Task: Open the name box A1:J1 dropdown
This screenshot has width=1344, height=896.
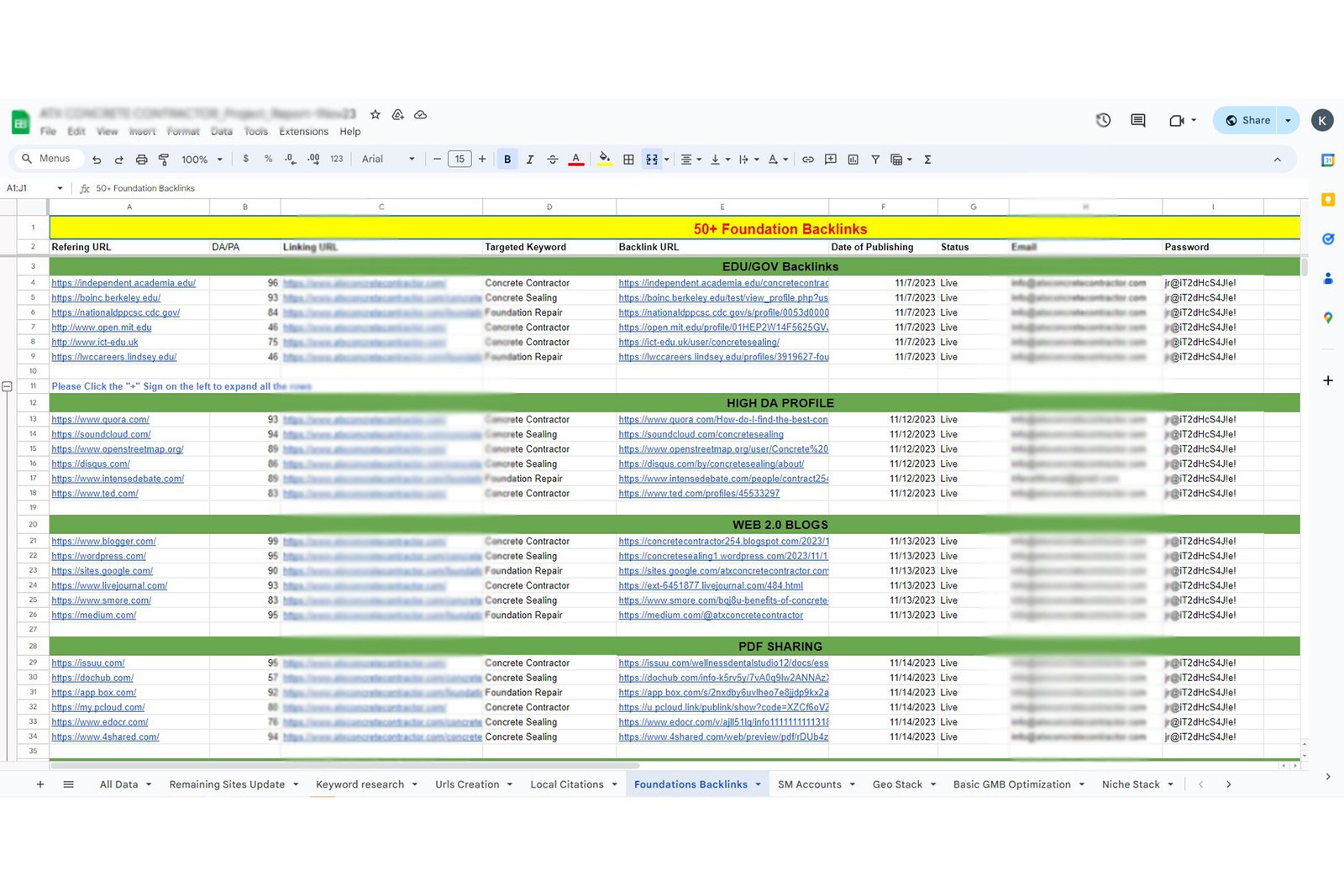Action: click(x=60, y=188)
